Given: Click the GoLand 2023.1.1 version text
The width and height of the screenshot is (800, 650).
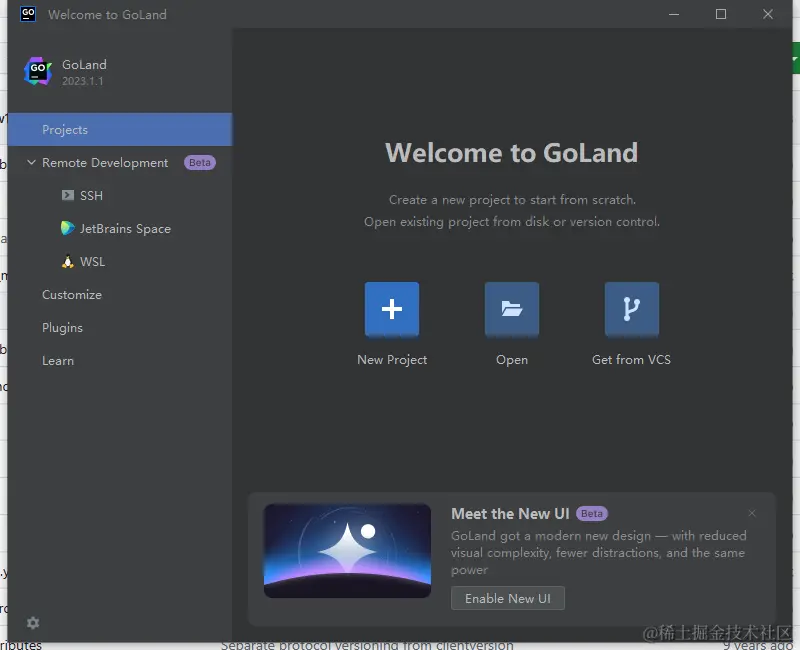Looking at the screenshot, I should tap(83, 81).
